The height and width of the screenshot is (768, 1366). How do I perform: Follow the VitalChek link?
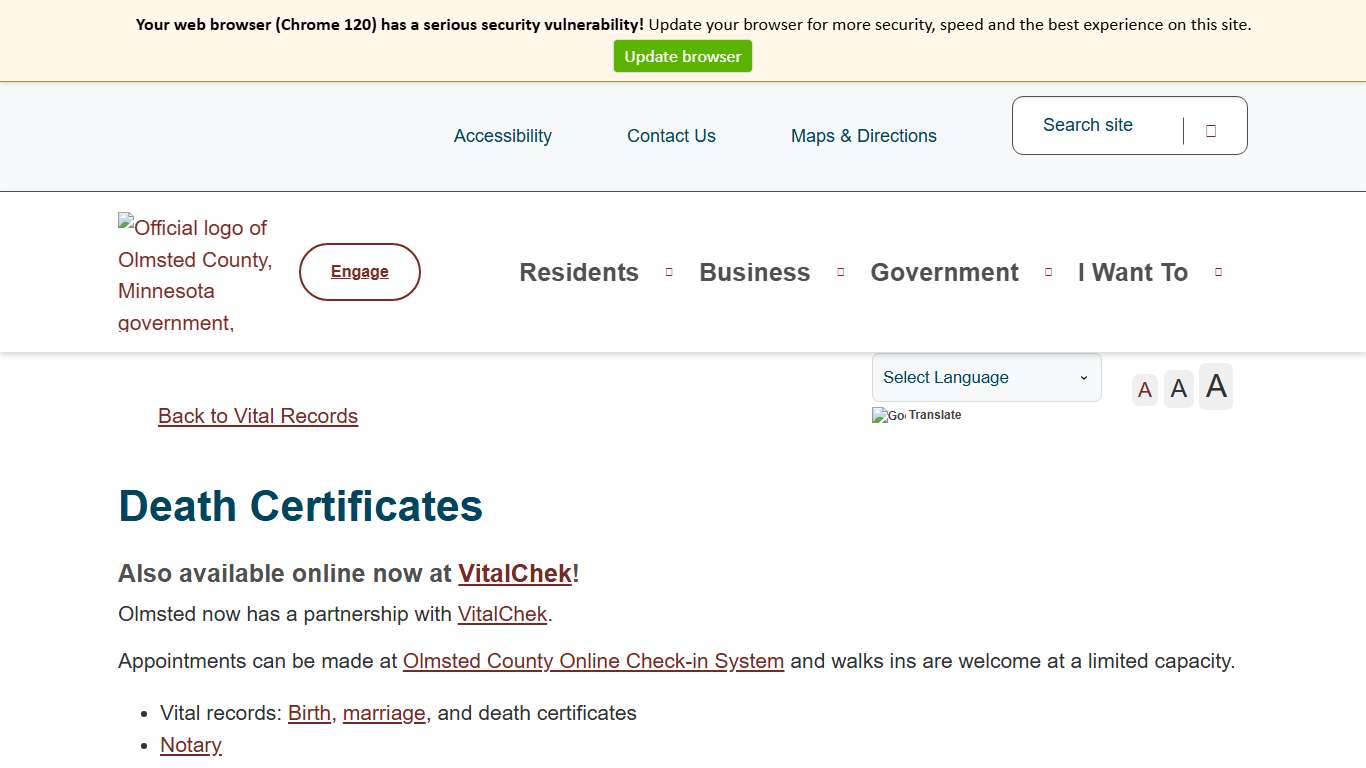click(515, 573)
